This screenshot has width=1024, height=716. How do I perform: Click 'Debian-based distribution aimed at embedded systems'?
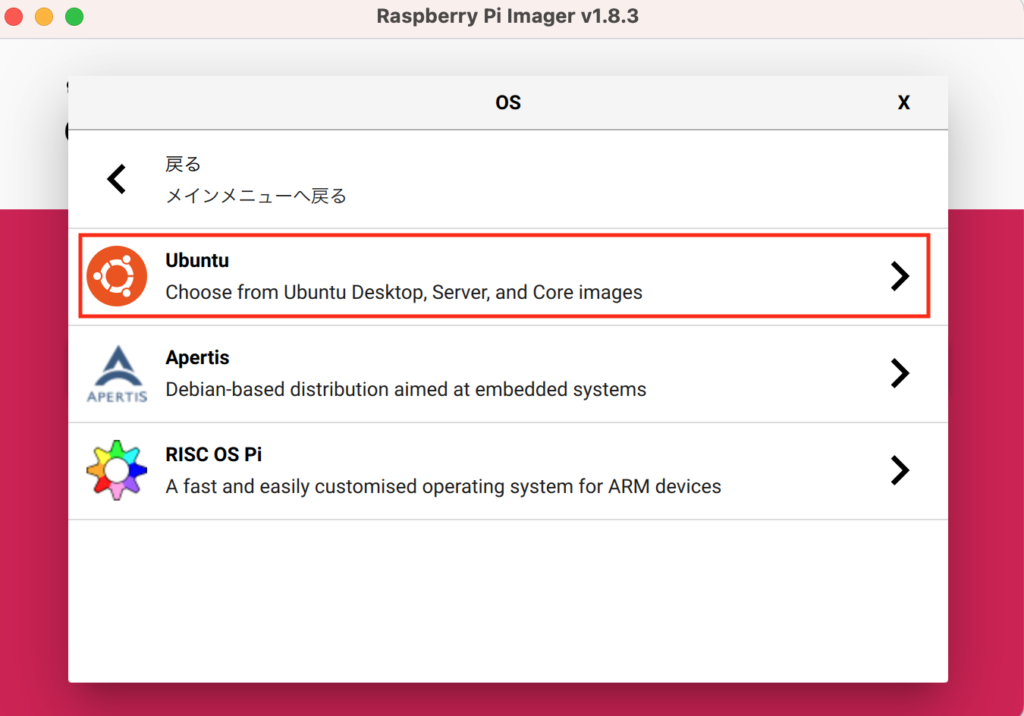(x=406, y=389)
